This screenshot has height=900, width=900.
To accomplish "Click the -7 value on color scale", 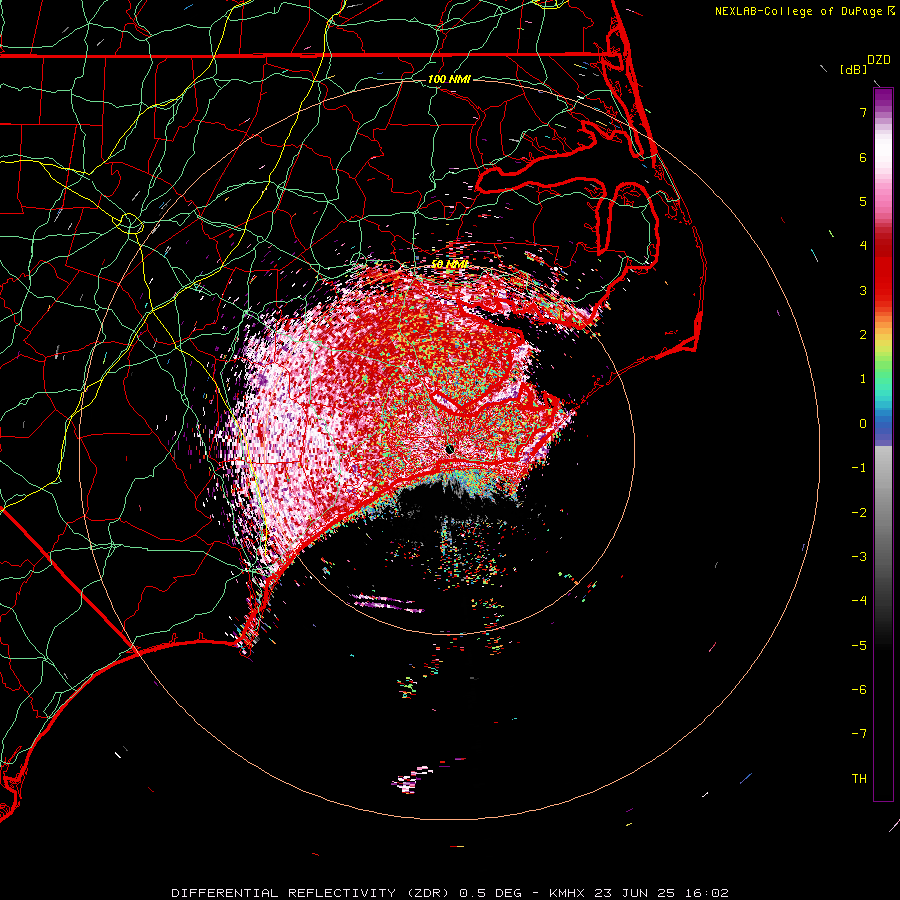I will click(859, 734).
